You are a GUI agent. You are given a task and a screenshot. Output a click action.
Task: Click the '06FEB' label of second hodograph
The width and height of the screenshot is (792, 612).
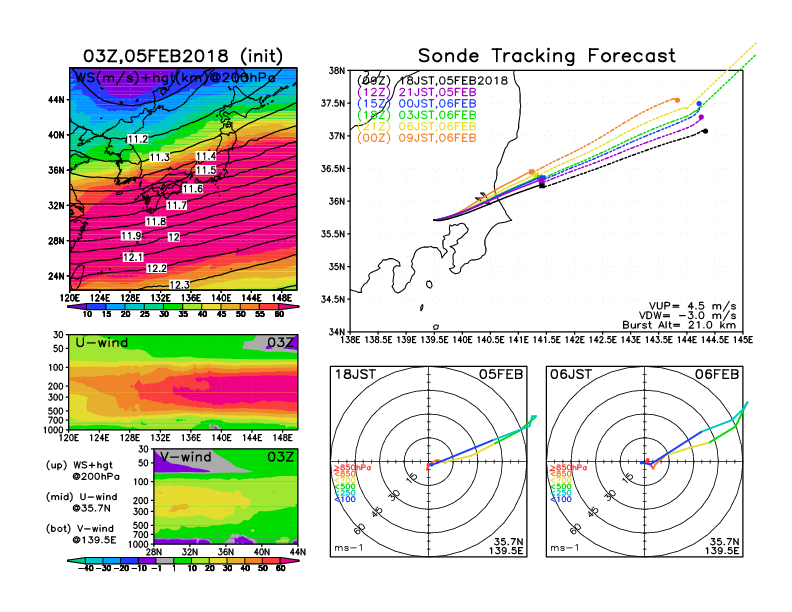[x=717, y=374]
